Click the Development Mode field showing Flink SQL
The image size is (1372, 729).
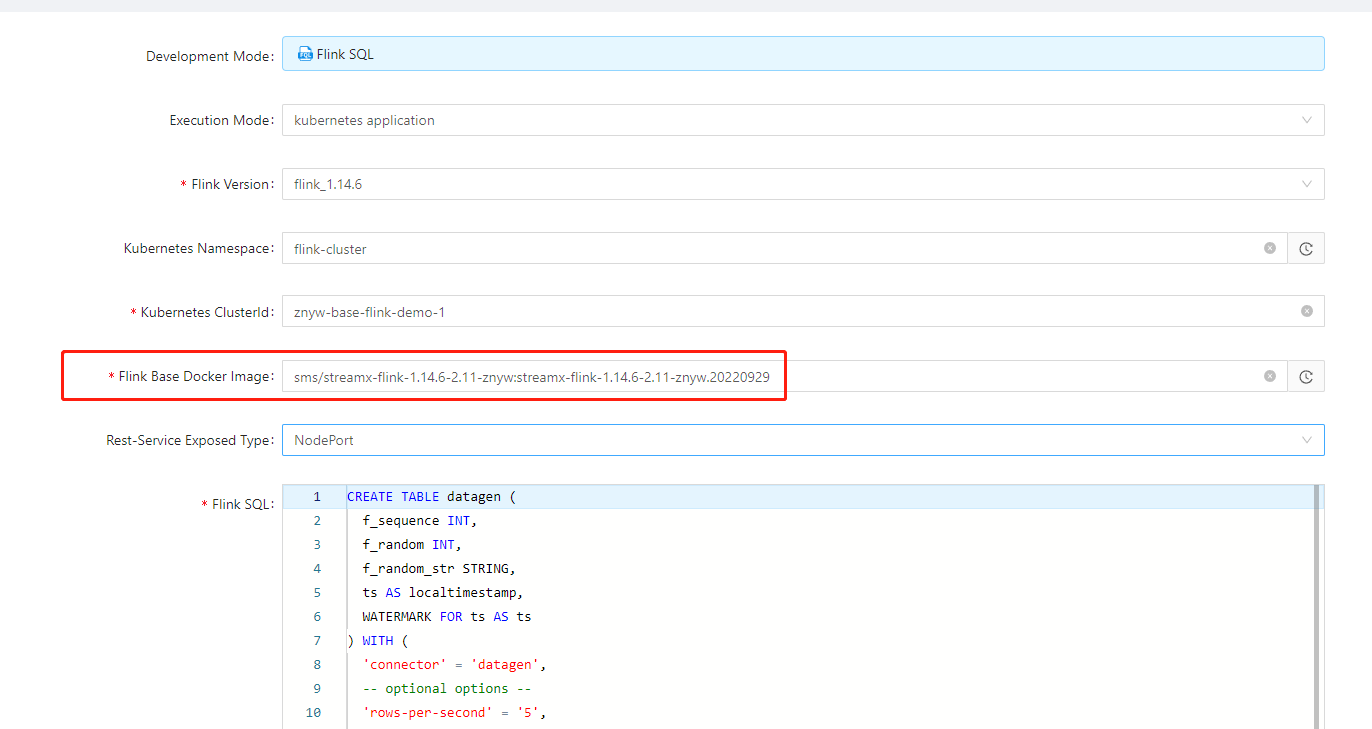coord(700,53)
